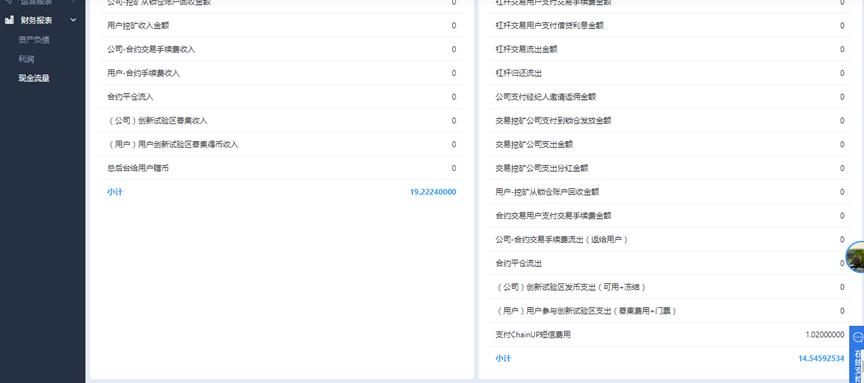Click the 总后台给用户赠币 row label
Screen dimensions: 864x383
[138, 168]
